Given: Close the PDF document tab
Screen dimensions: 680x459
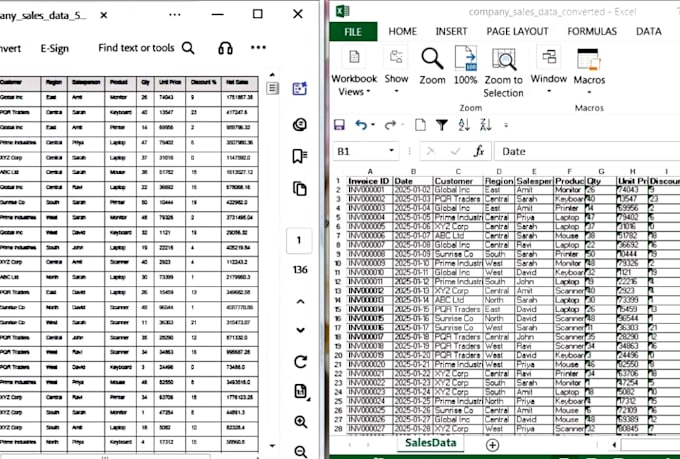Looking at the screenshot, I should 104,15.
